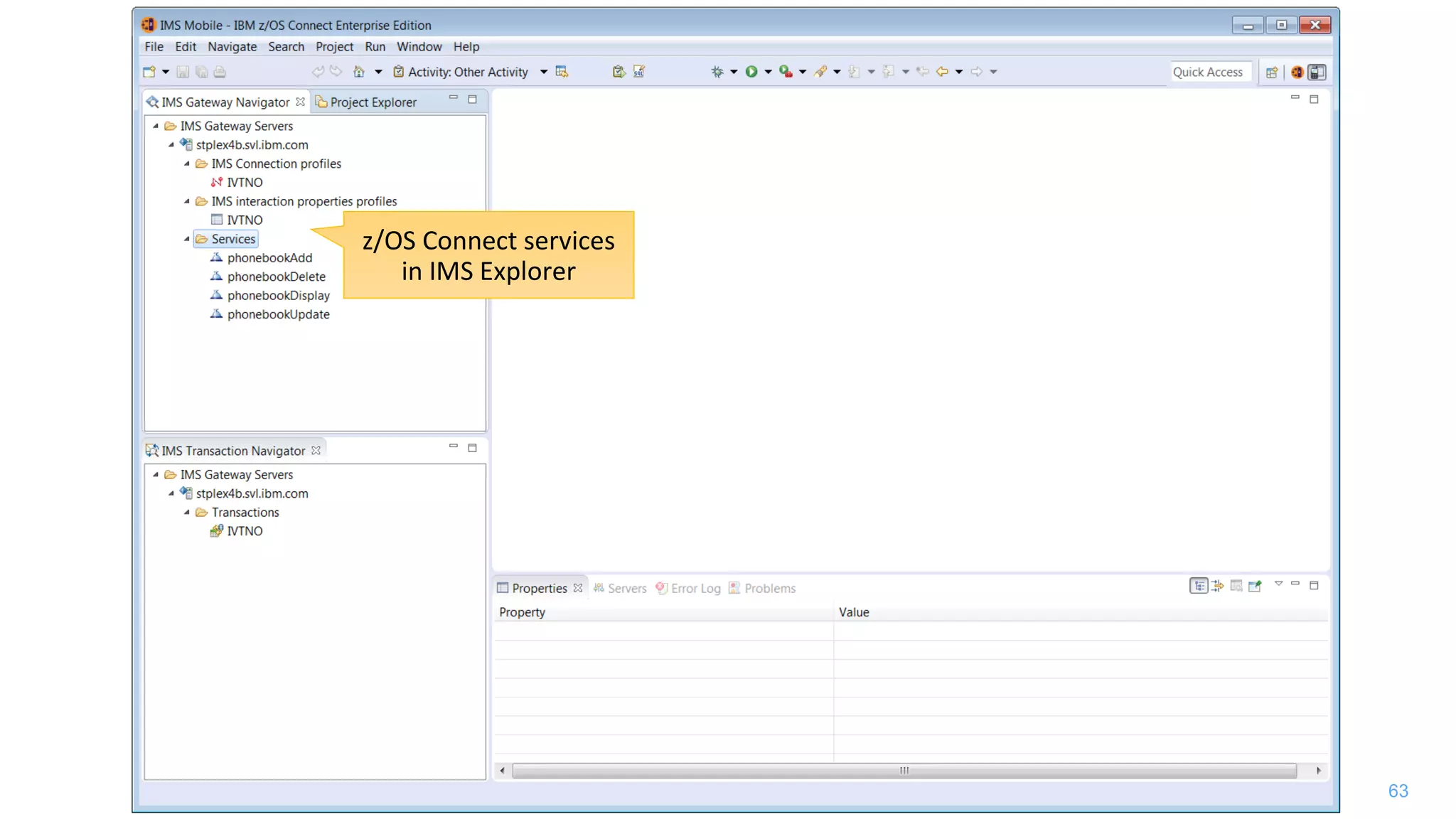The height and width of the screenshot is (819, 1456).
Task: Switch to the Problems tab
Action: click(x=762, y=589)
